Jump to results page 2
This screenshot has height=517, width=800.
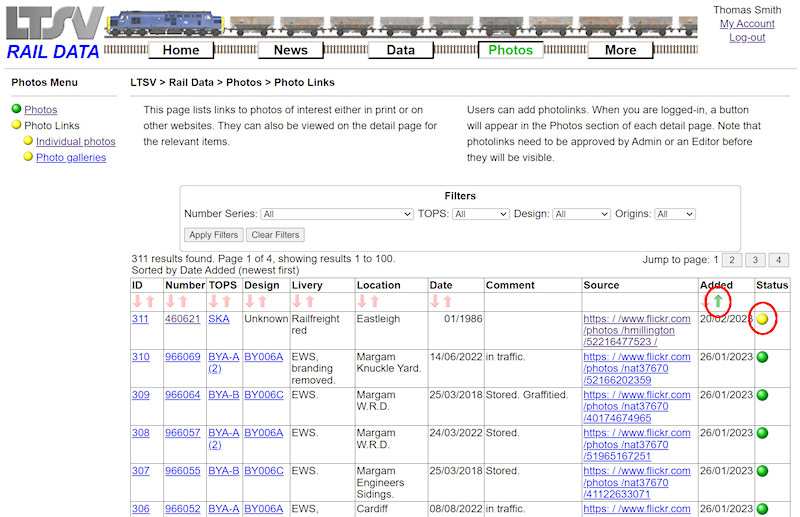point(732,260)
